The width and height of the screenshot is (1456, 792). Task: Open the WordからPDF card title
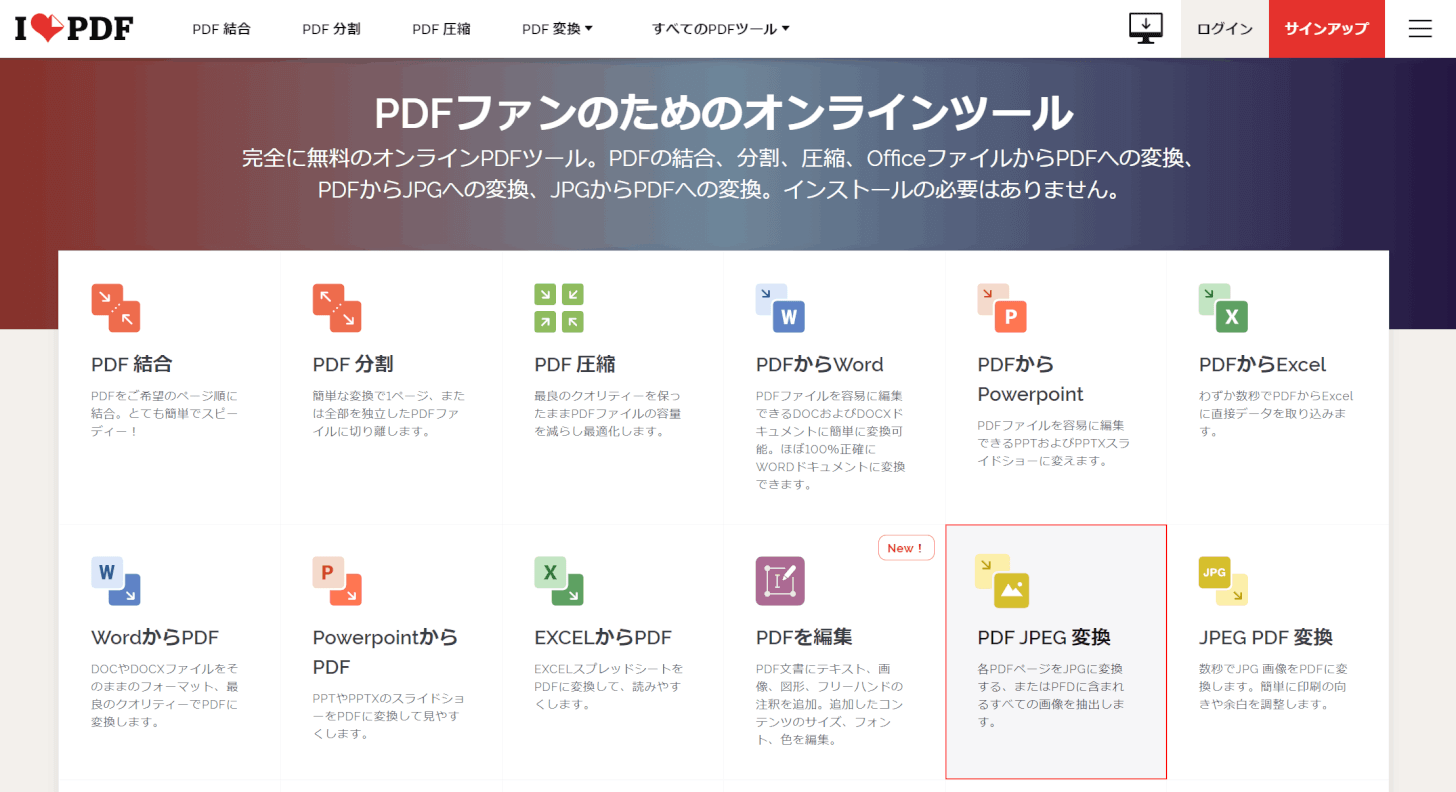tap(155, 637)
